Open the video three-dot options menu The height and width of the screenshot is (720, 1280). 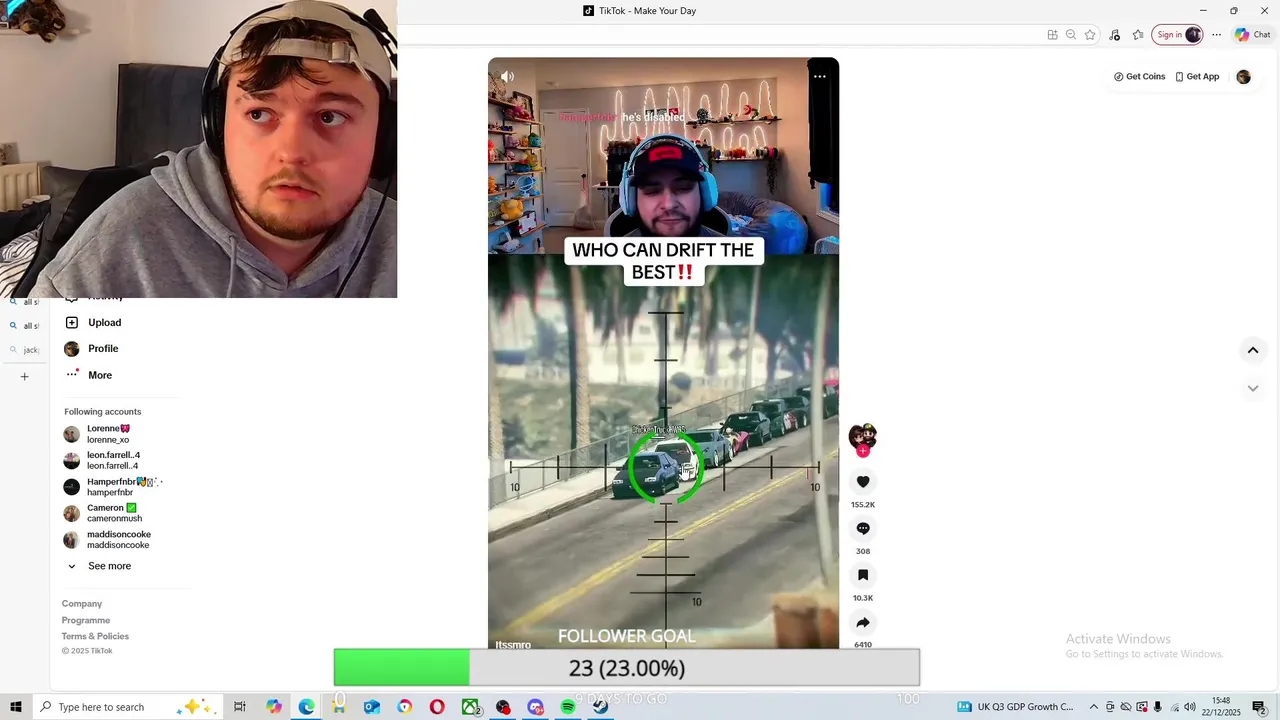[819, 77]
